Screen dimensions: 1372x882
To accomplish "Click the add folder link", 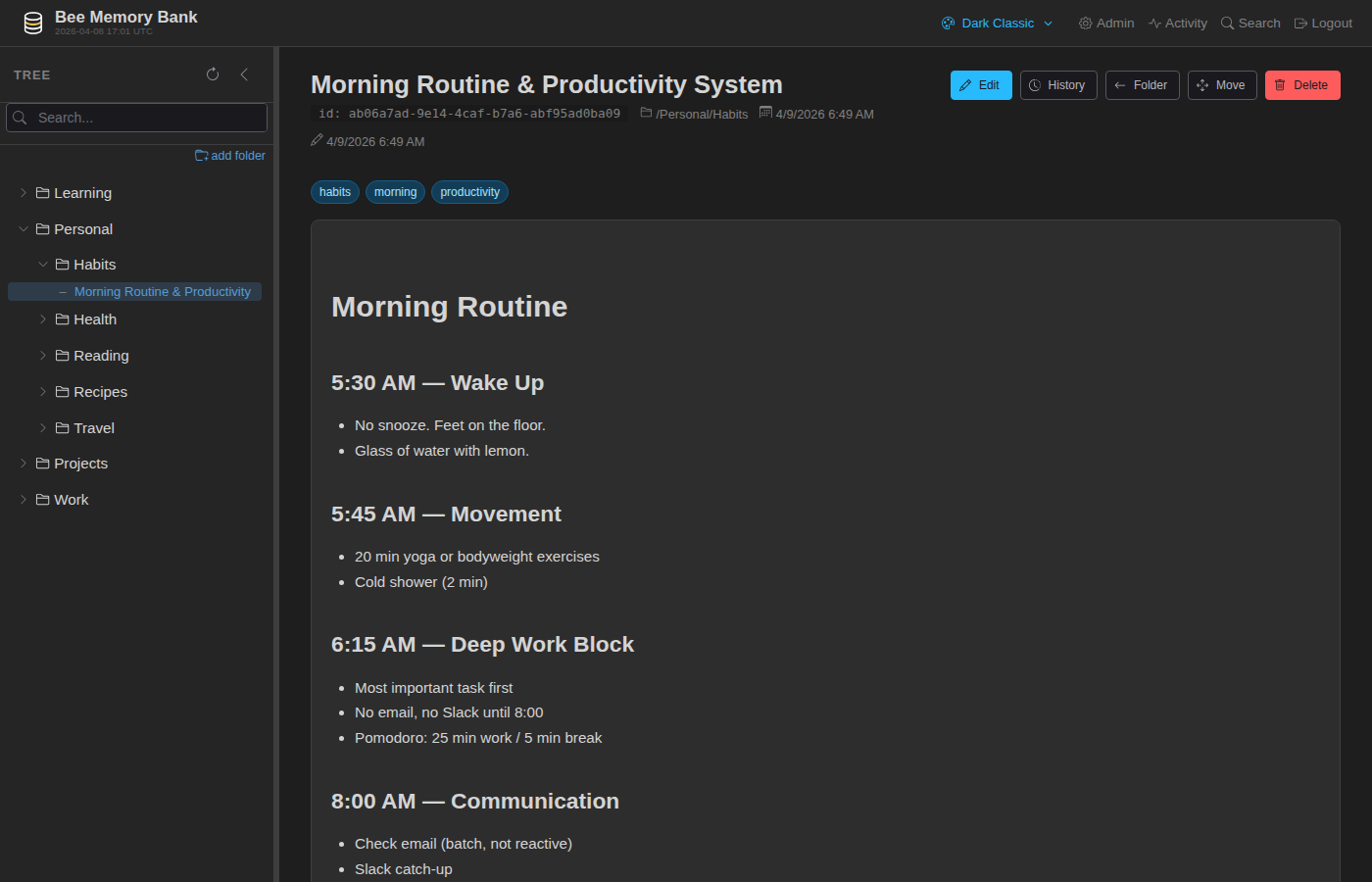I will click(x=230, y=156).
